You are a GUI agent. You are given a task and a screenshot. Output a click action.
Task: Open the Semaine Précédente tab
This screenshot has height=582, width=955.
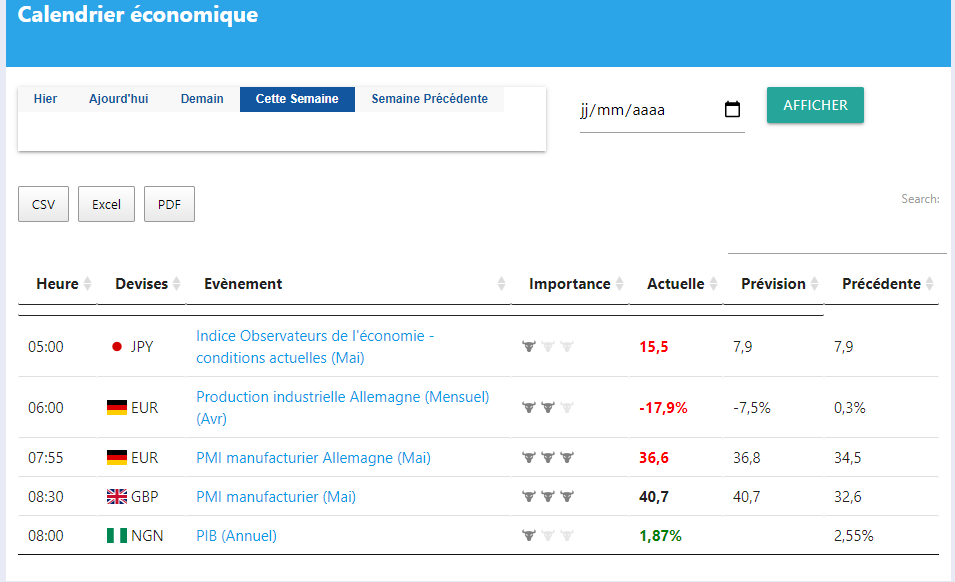(x=429, y=99)
